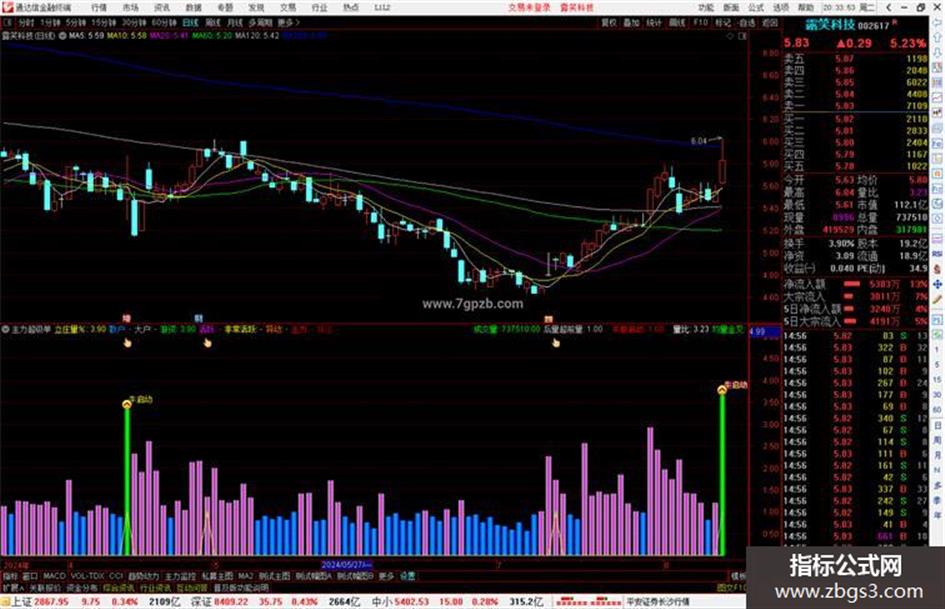The height and width of the screenshot is (609, 945).
Task: Select the 主力监控 indicator tab
Action: [180, 576]
